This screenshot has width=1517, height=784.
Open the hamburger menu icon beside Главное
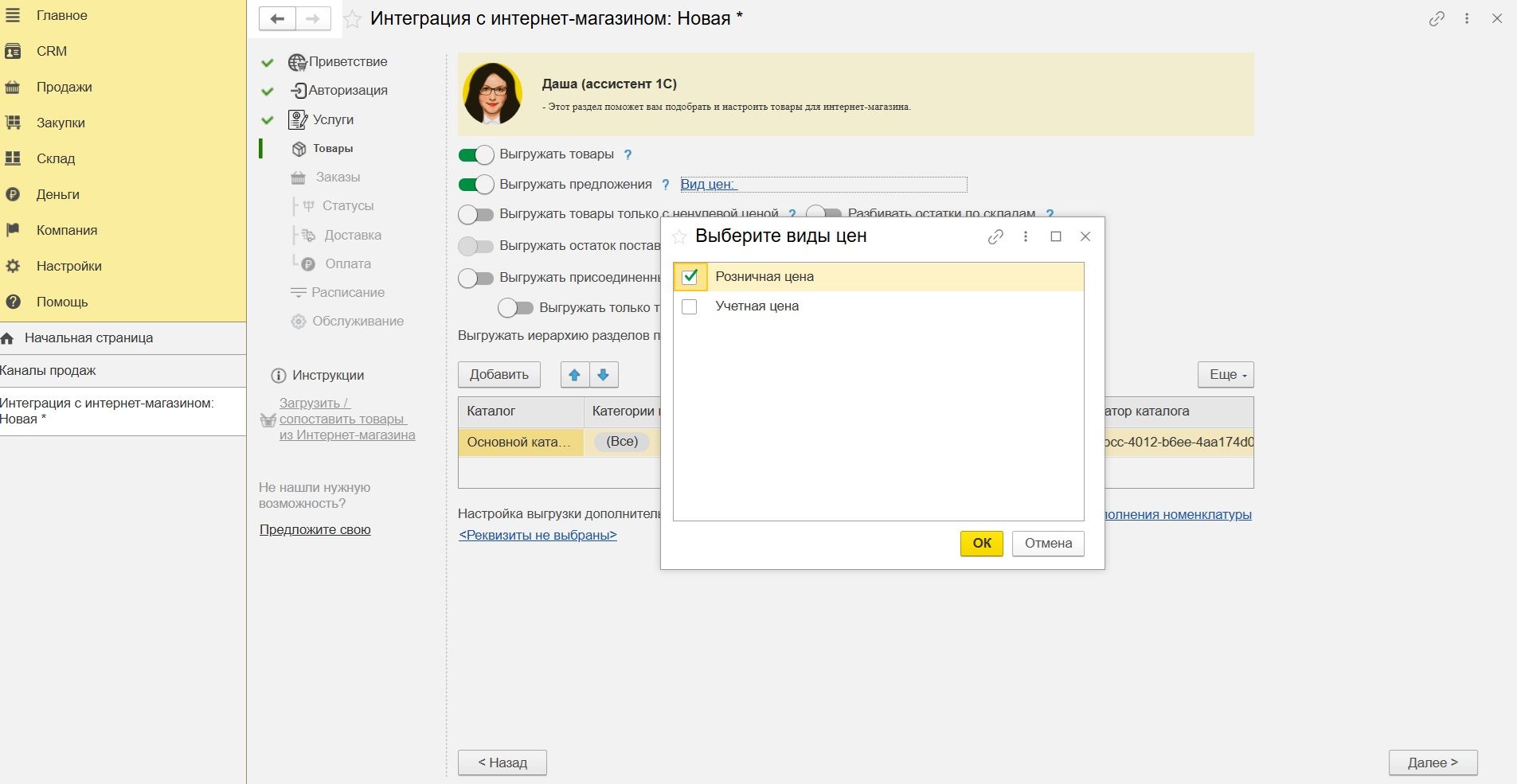point(13,15)
